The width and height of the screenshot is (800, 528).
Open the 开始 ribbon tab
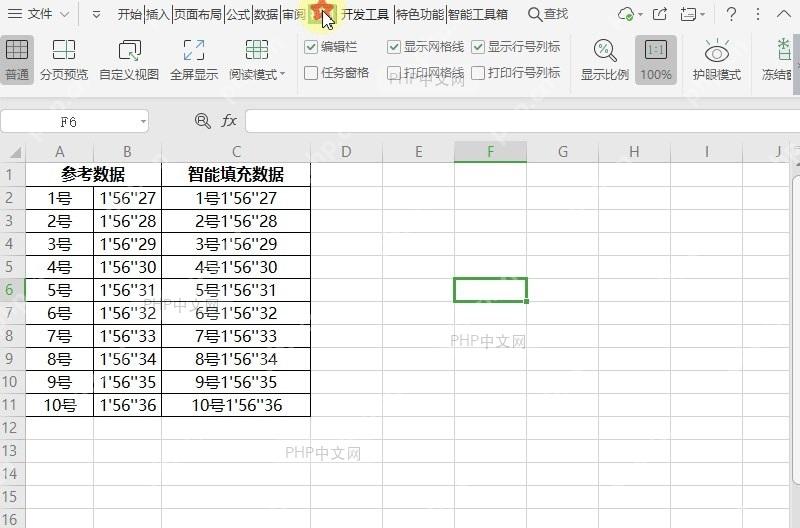coord(130,14)
